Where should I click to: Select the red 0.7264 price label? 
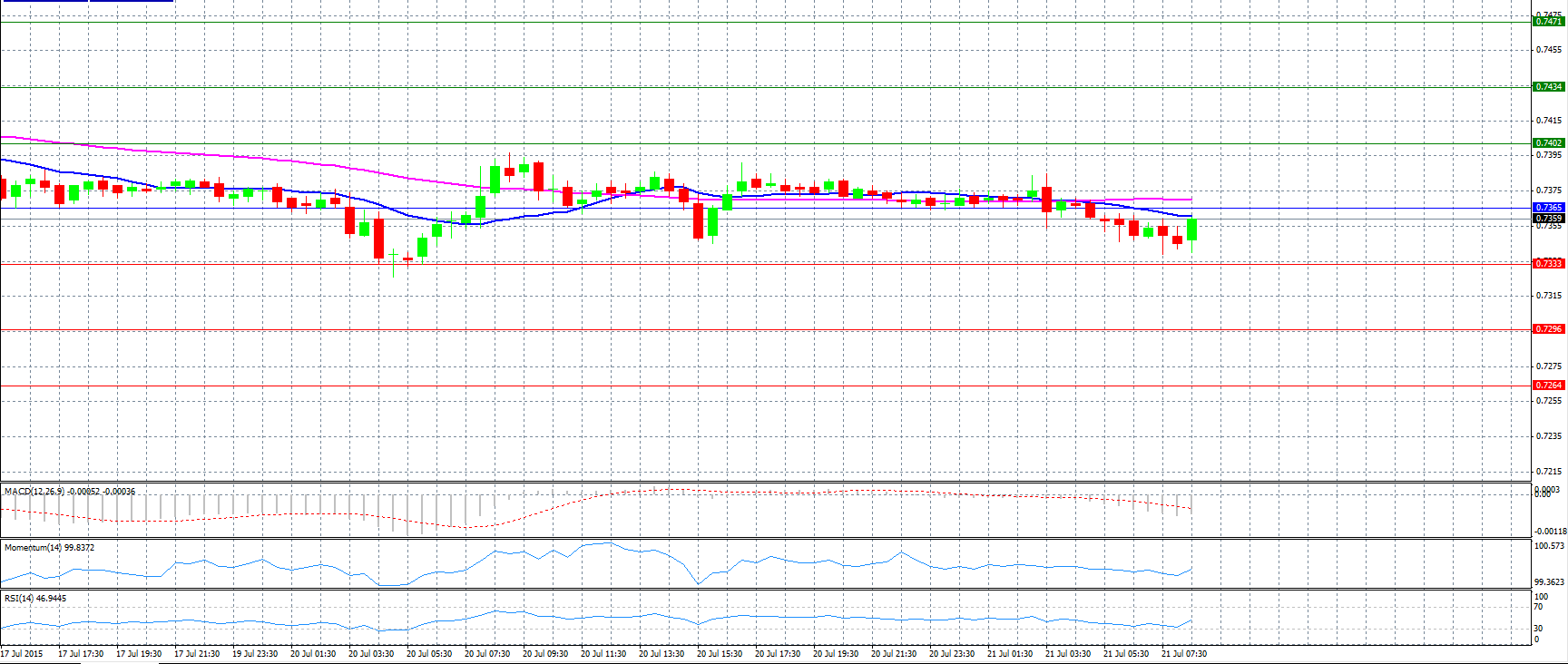[x=1548, y=386]
